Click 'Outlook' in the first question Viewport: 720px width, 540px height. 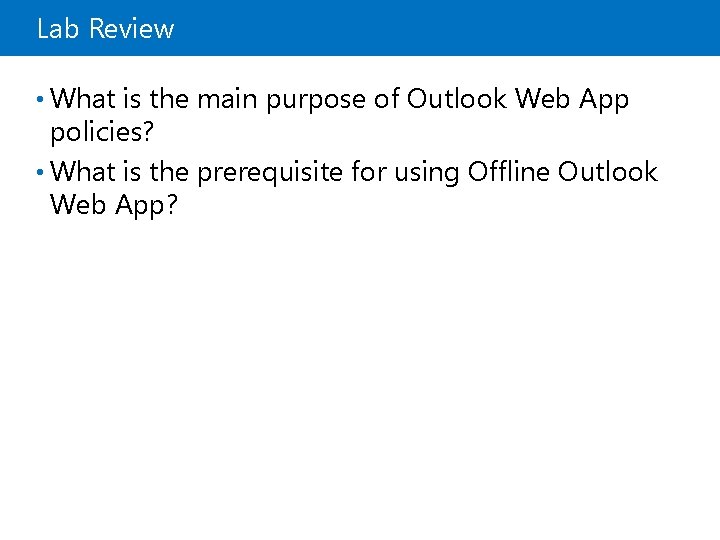(x=456, y=99)
